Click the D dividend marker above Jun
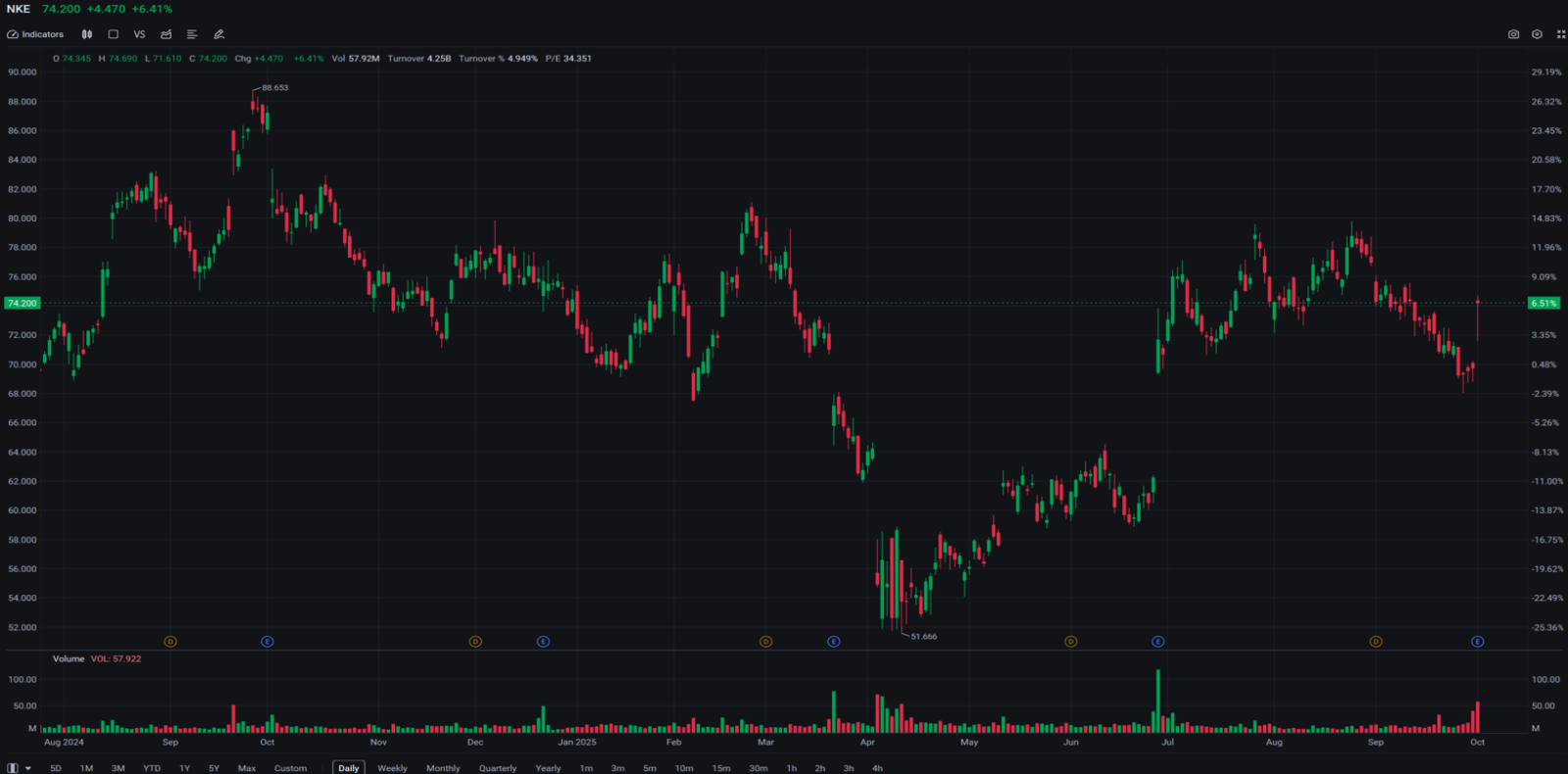The height and width of the screenshot is (774, 1568). pyautogui.click(x=1071, y=642)
